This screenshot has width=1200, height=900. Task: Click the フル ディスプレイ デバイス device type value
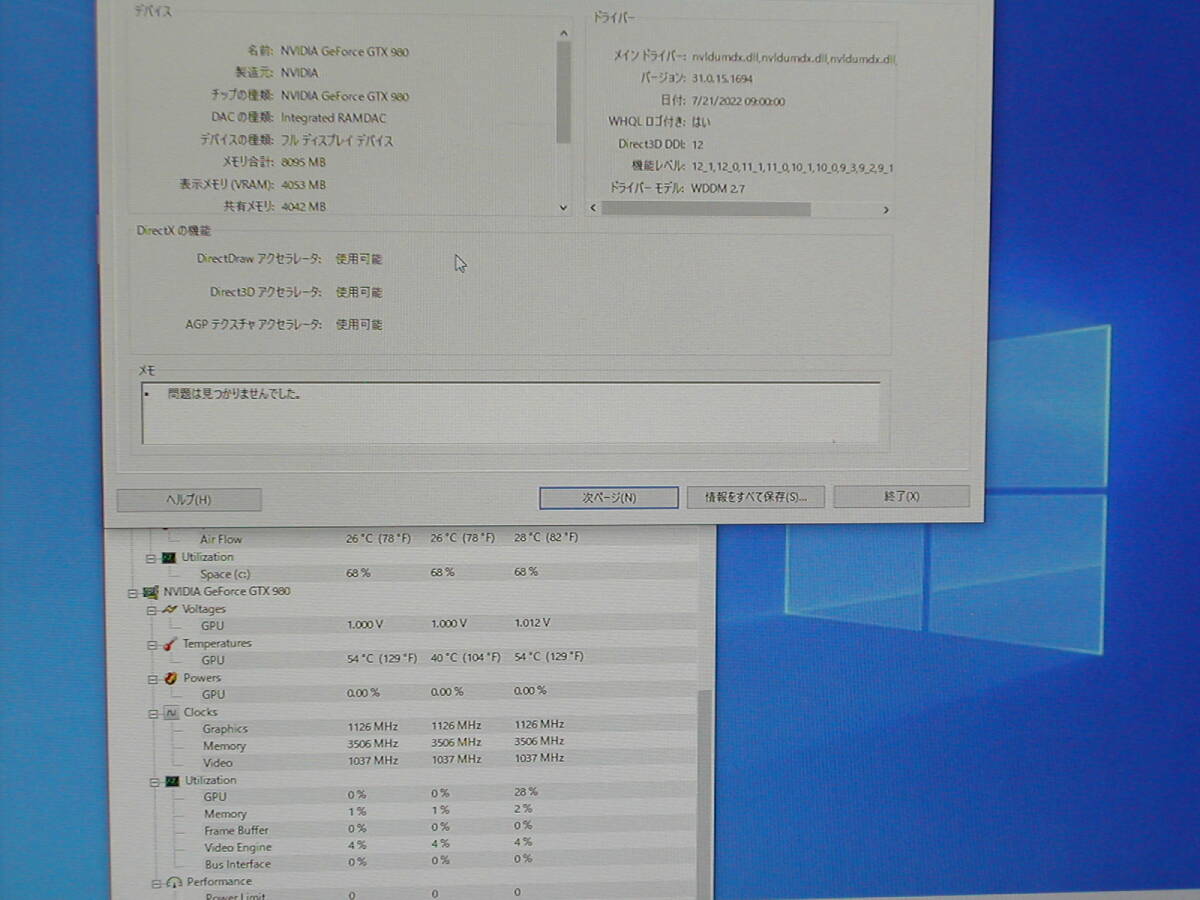tap(337, 141)
